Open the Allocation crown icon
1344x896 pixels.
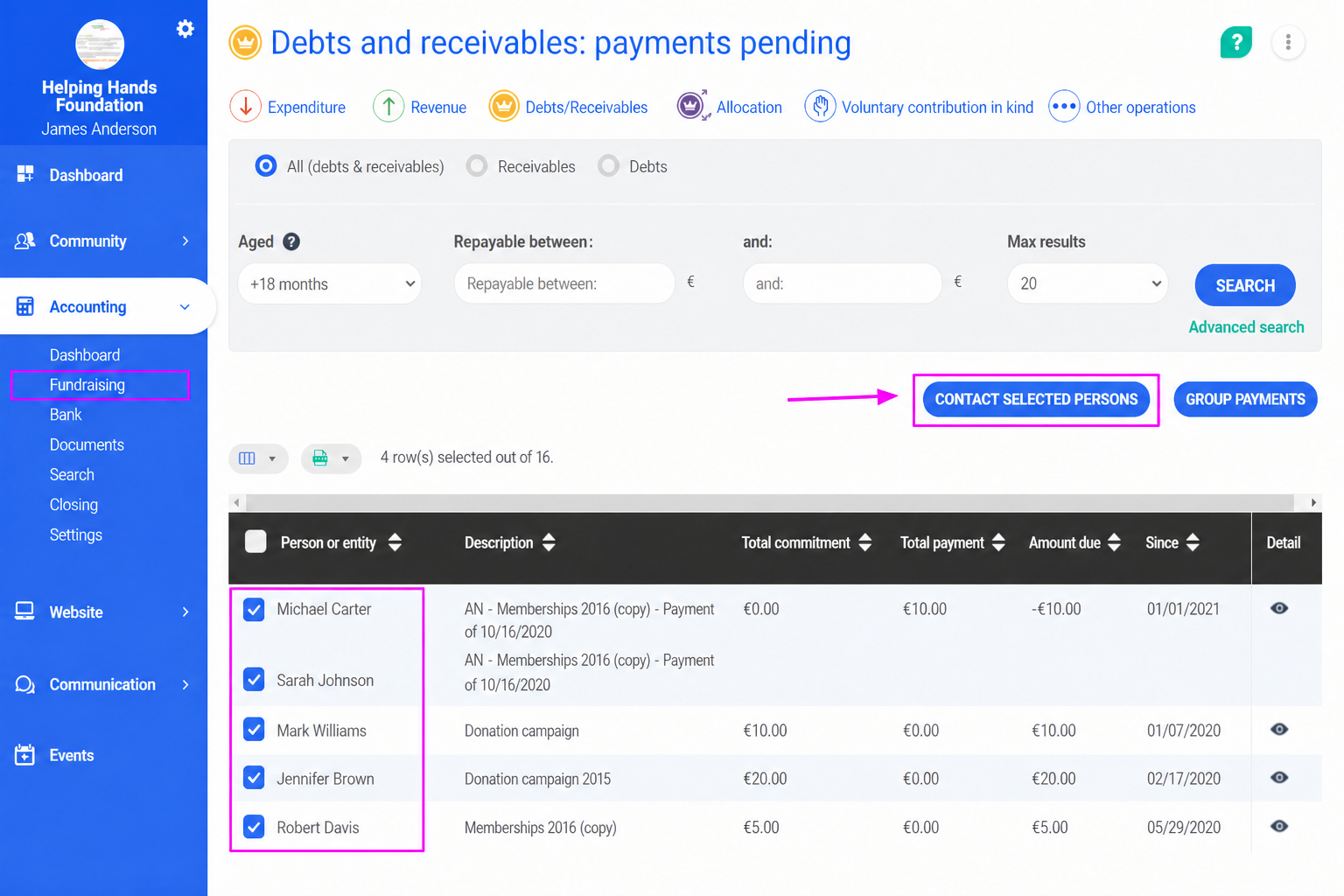coord(692,107)
